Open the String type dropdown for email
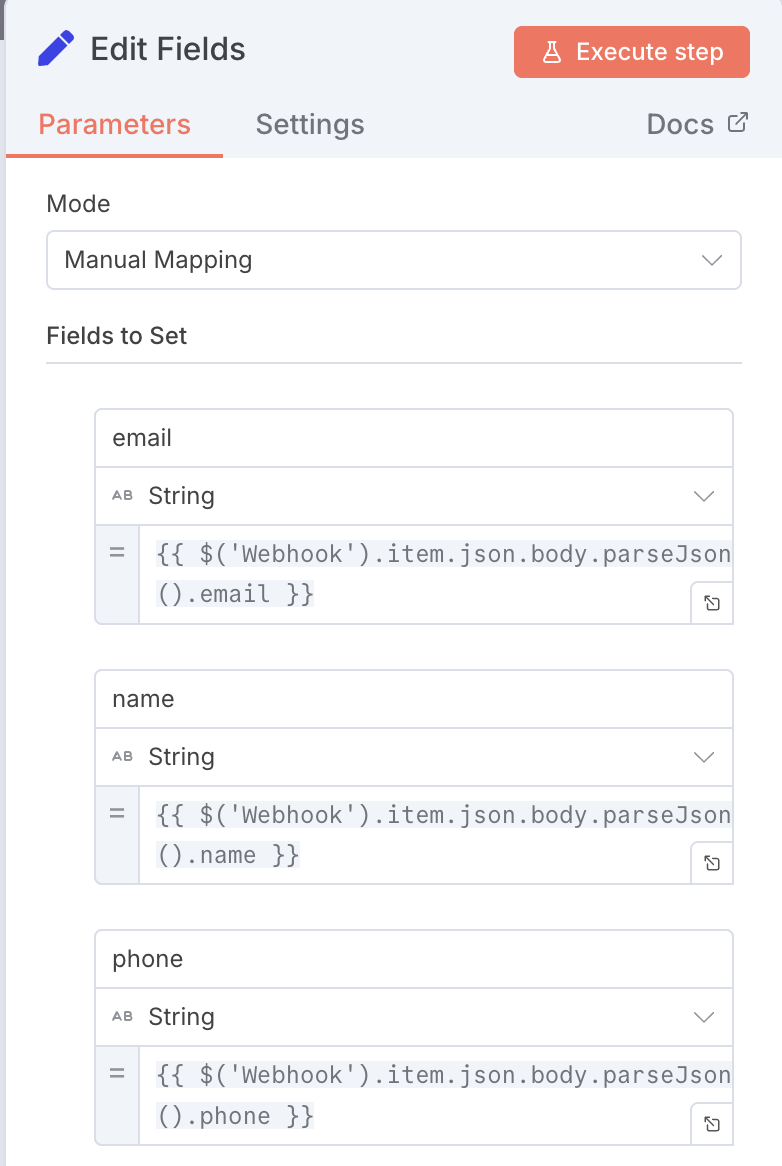The height and width of the screenshot is (1166, 782). click(x=414, y=496)
